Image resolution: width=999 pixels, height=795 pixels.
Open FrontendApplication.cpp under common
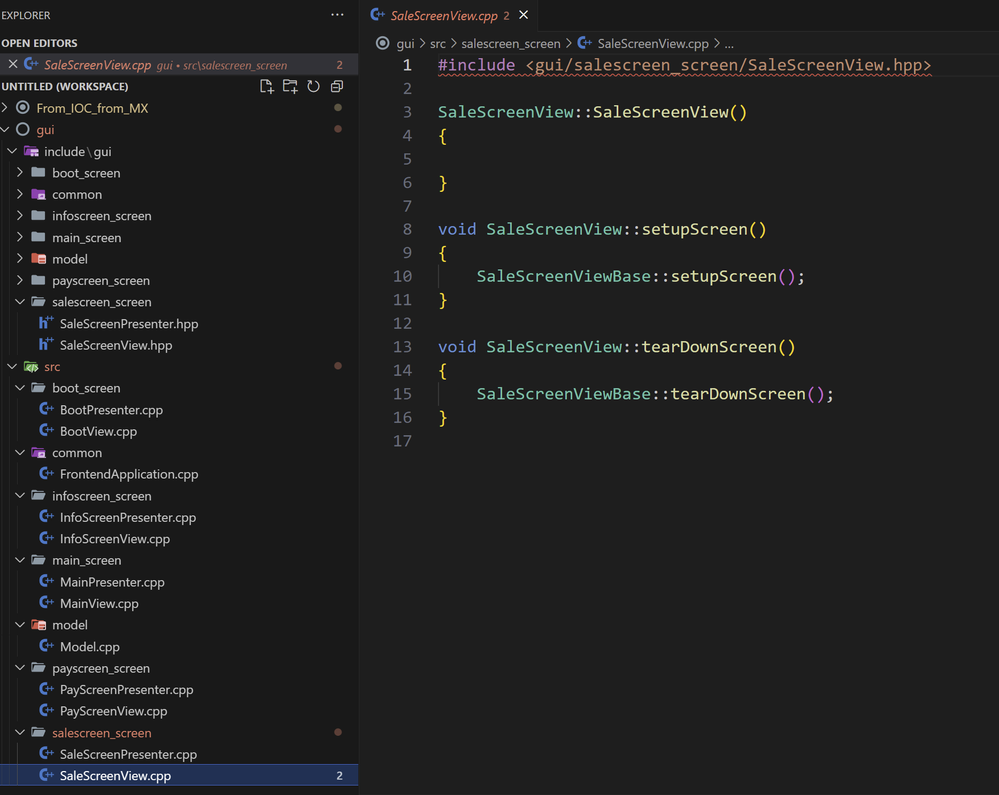coord(128,474)
